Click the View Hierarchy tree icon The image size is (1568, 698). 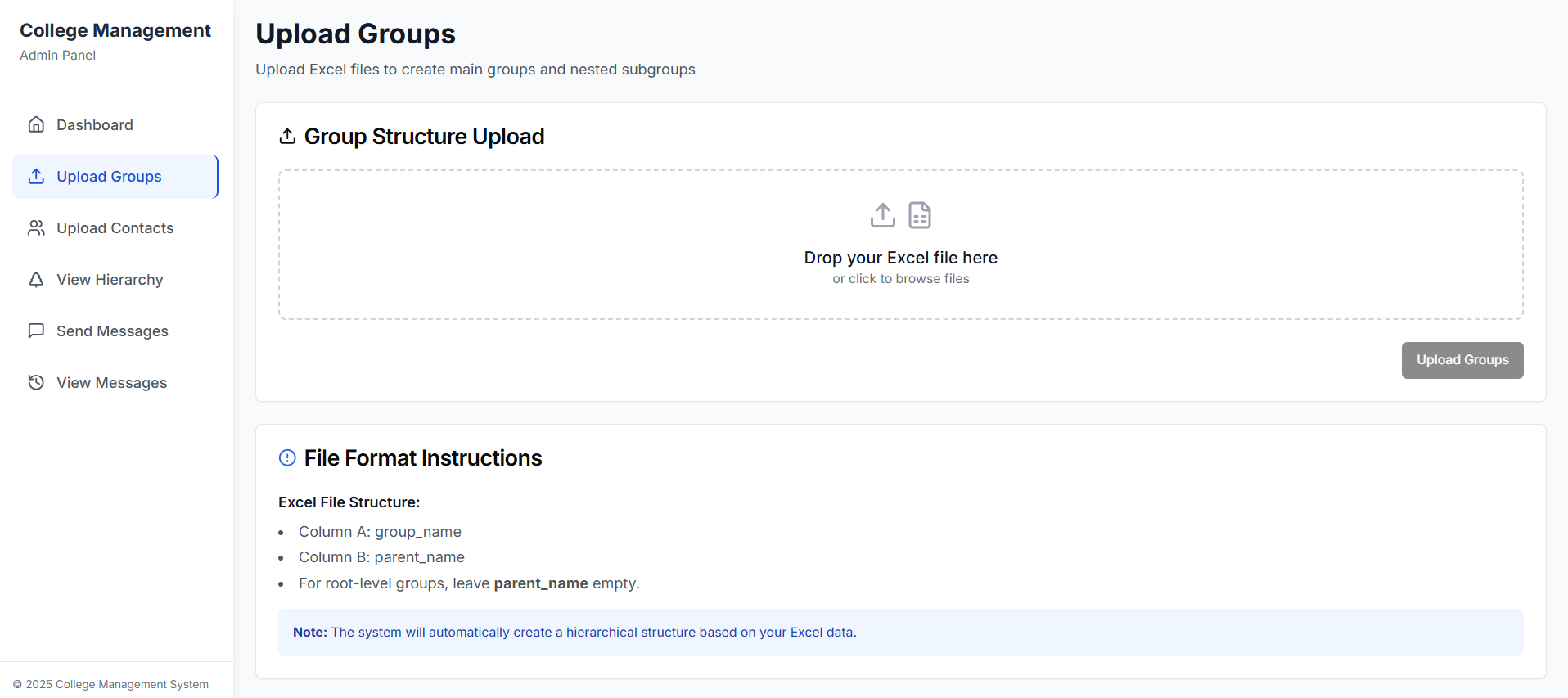(36, 279)
